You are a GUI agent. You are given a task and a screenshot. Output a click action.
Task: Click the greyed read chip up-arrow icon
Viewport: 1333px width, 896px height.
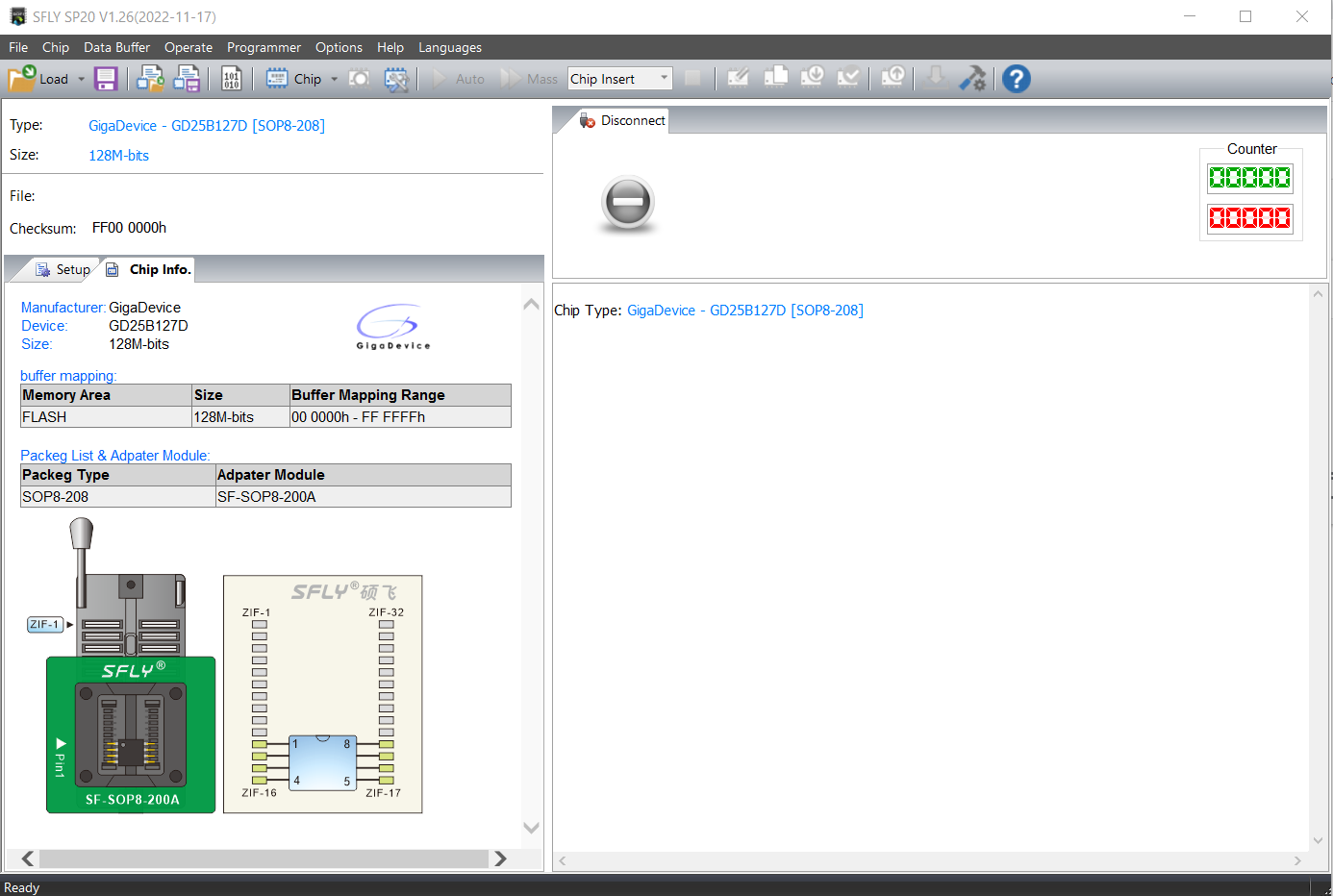(x=893, y=78)
